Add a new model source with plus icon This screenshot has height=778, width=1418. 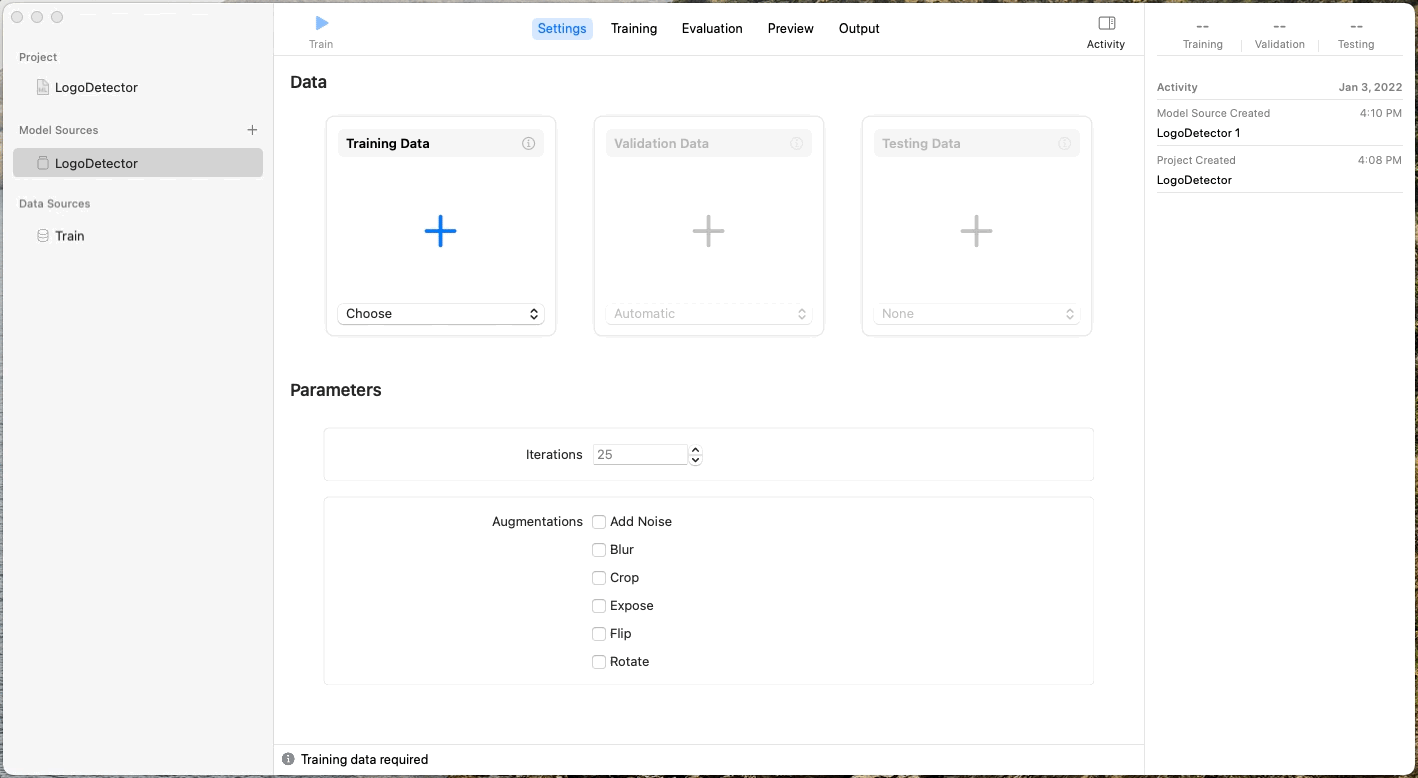[252, 130]
